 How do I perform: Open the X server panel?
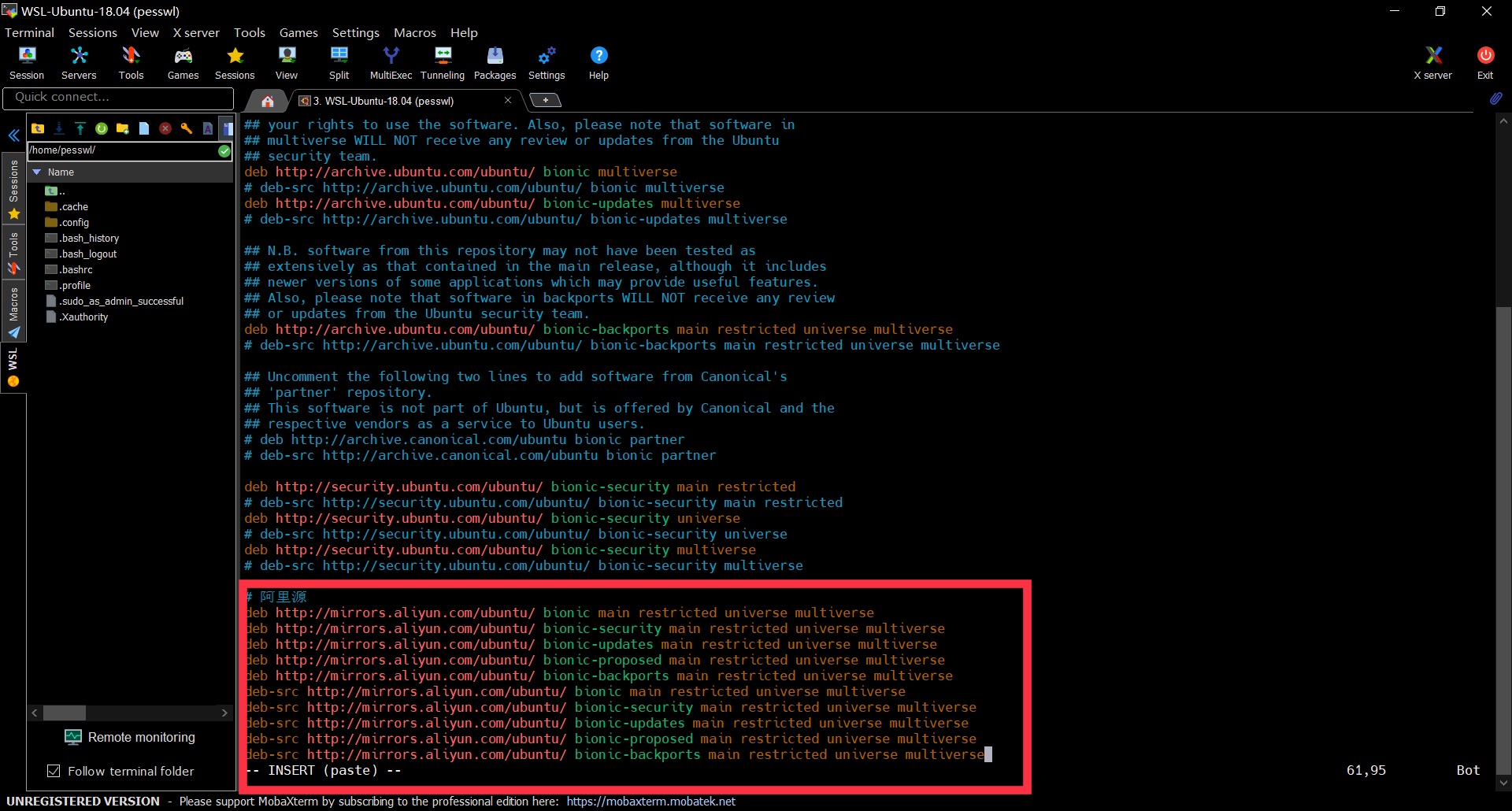(1432, 61)
